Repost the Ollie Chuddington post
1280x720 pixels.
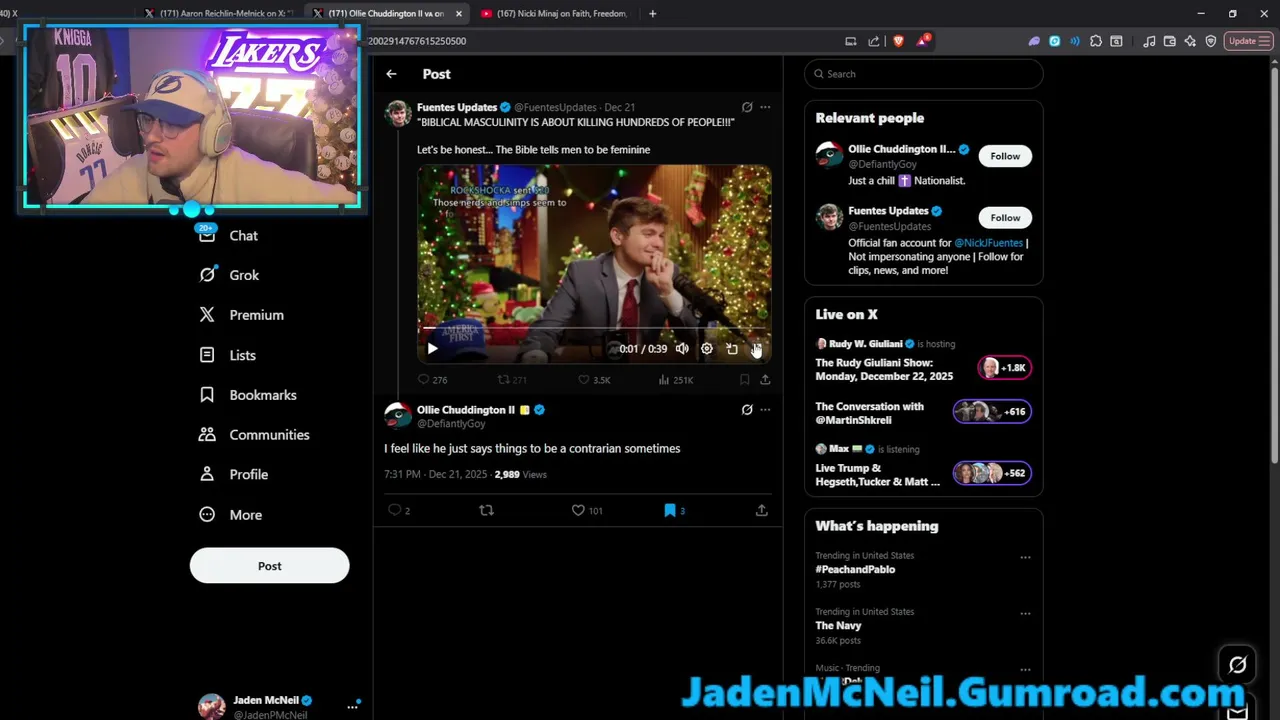(486, 510)
